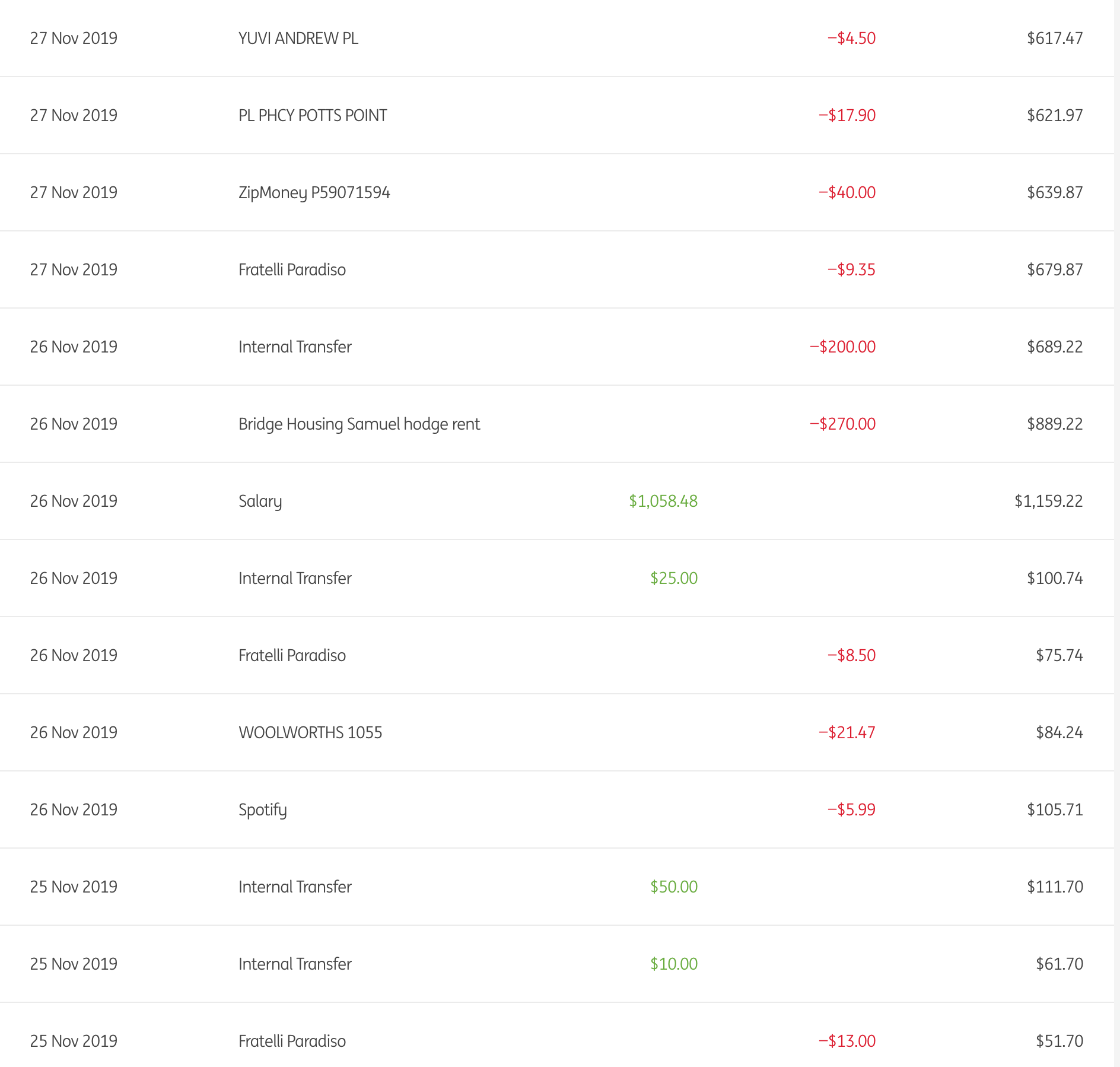Click the $25.00 Internal Transfer credit amount
Viewport: 1120px width, 1067px height.
click(x=673, y=579)
